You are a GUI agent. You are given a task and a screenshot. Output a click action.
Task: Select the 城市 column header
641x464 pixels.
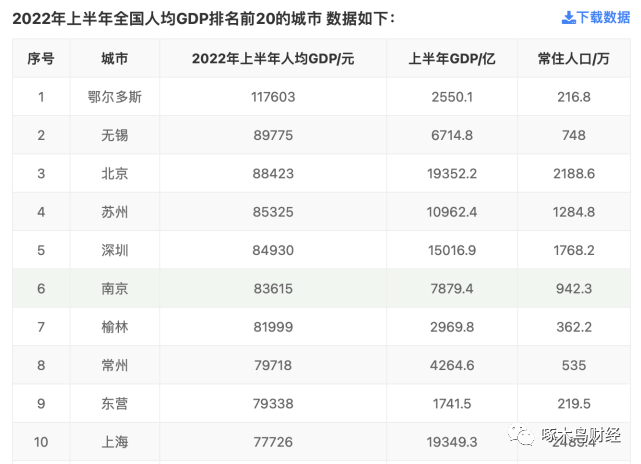pyautogui.click(x=114, y=59)
